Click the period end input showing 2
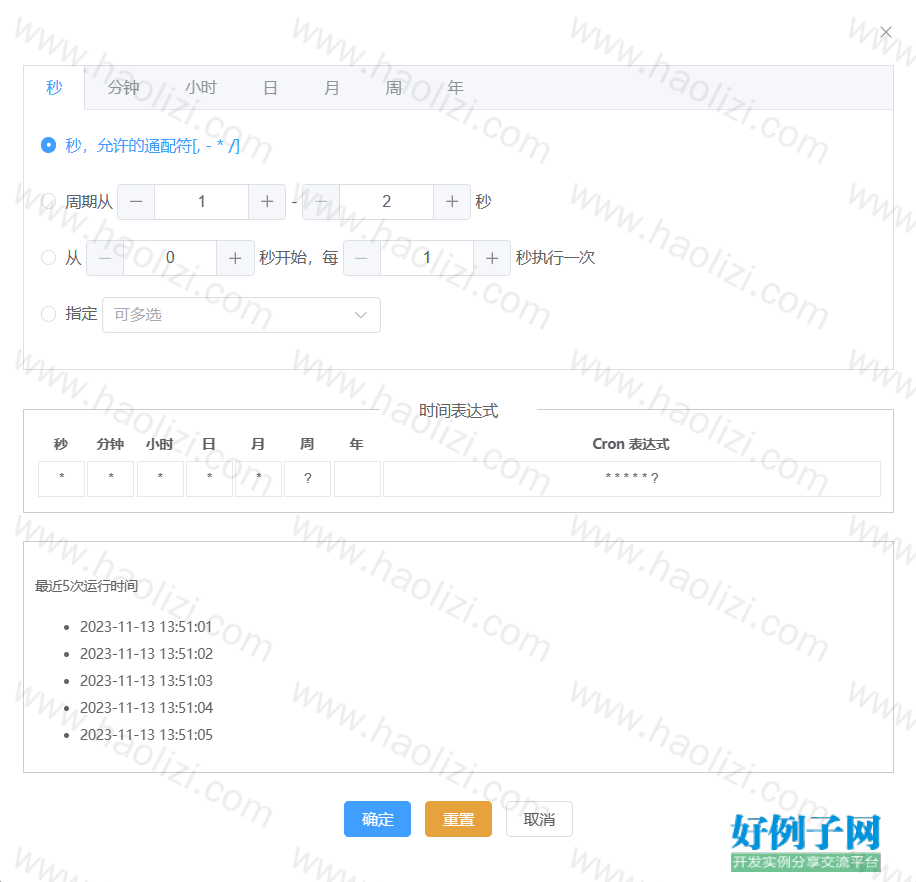This screenshot has width=916, height=882. pyautogui.click(x=386, y=202)
